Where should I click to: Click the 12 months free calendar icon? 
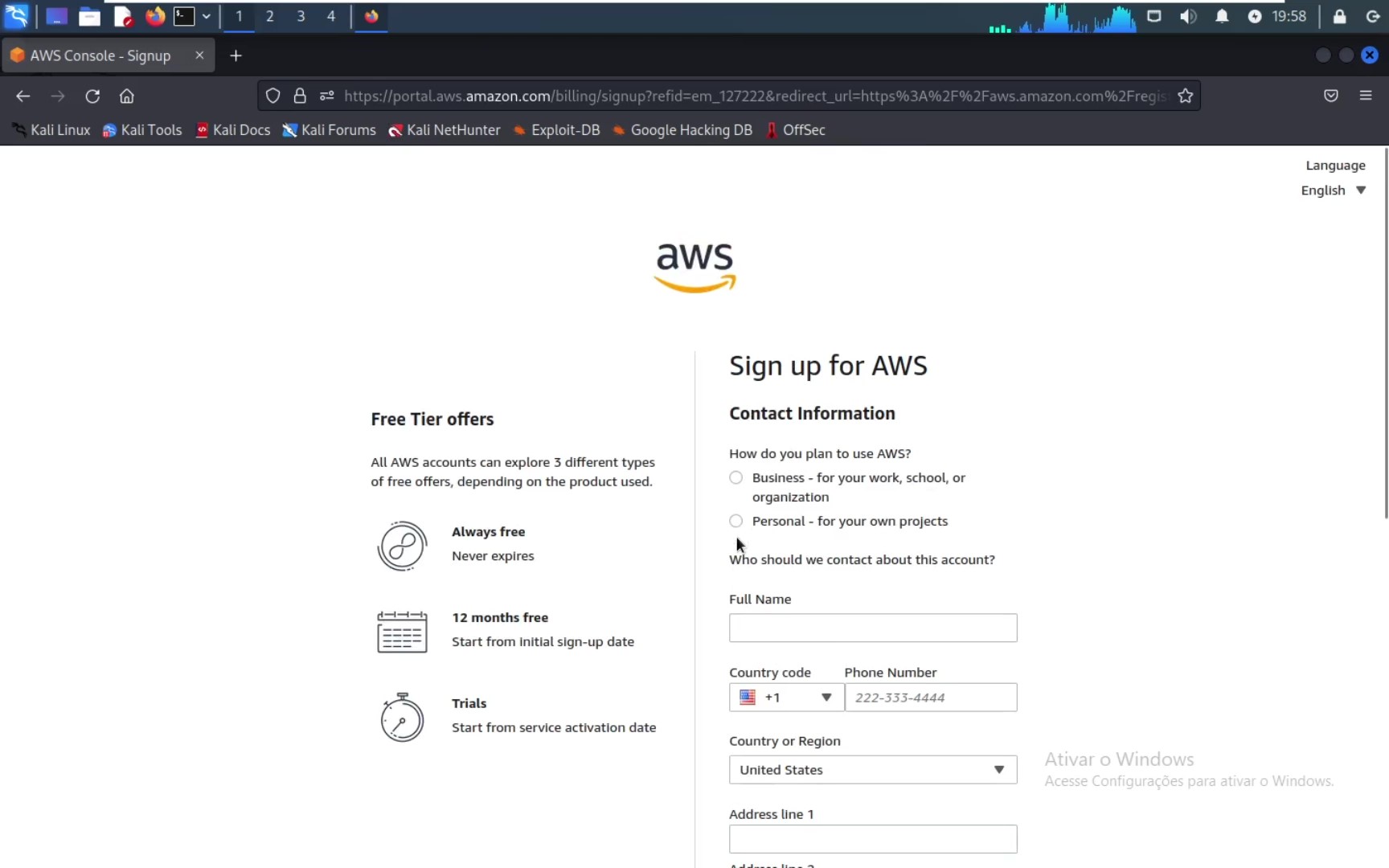point(402,632)
